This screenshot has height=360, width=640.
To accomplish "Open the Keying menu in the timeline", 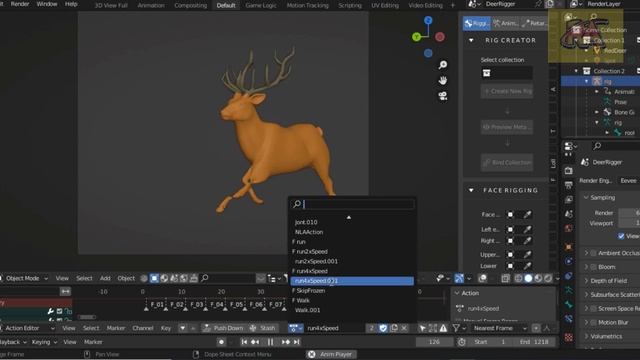I will pyautogui.click(x=43, y=342).
